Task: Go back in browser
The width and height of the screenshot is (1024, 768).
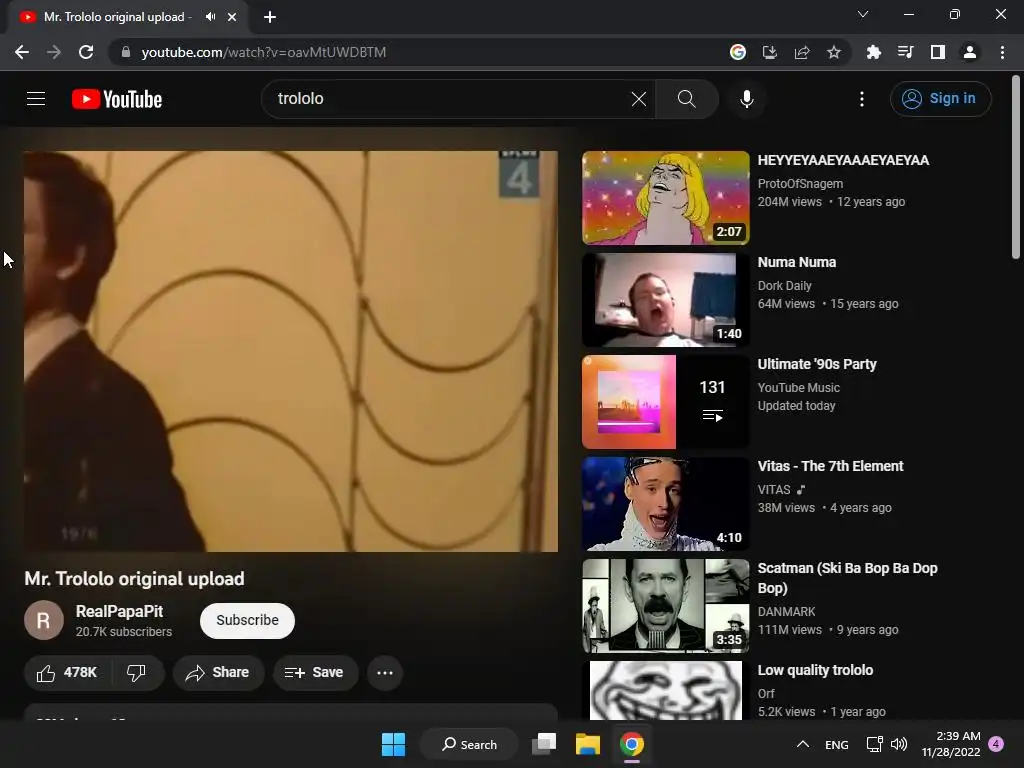Action: coord(22,52)
